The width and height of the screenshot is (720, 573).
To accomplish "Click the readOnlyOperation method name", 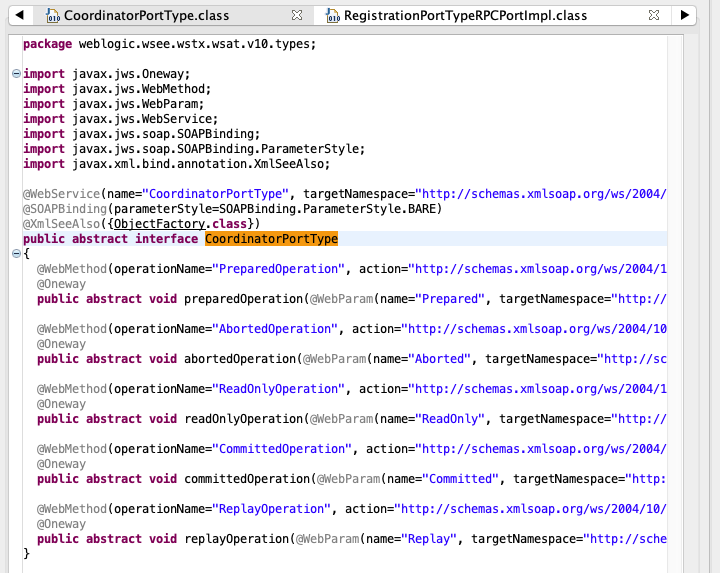I will point(243,419).
